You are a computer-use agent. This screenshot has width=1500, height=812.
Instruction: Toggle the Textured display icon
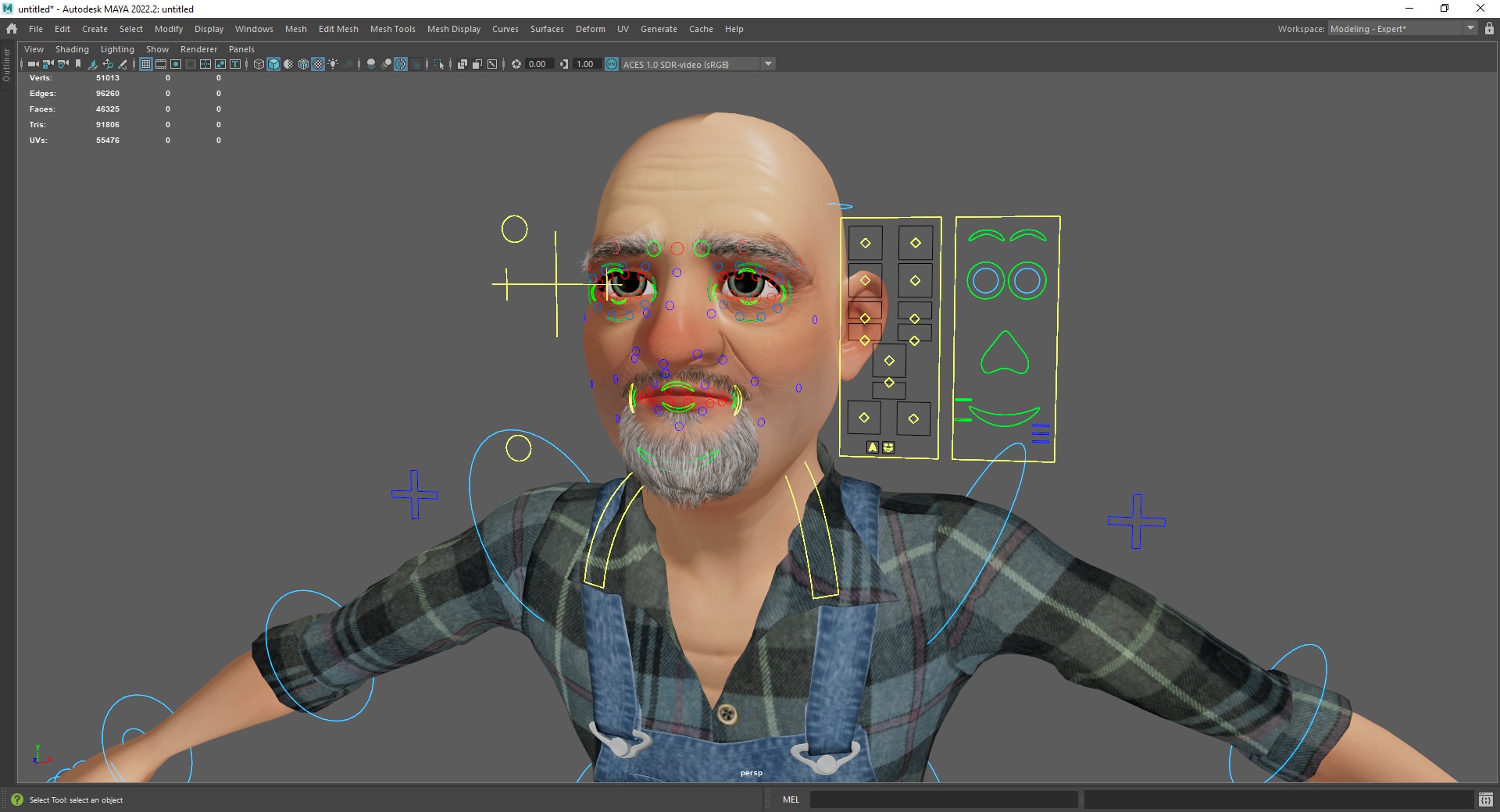pyautogui.click(x=318, y=64)
